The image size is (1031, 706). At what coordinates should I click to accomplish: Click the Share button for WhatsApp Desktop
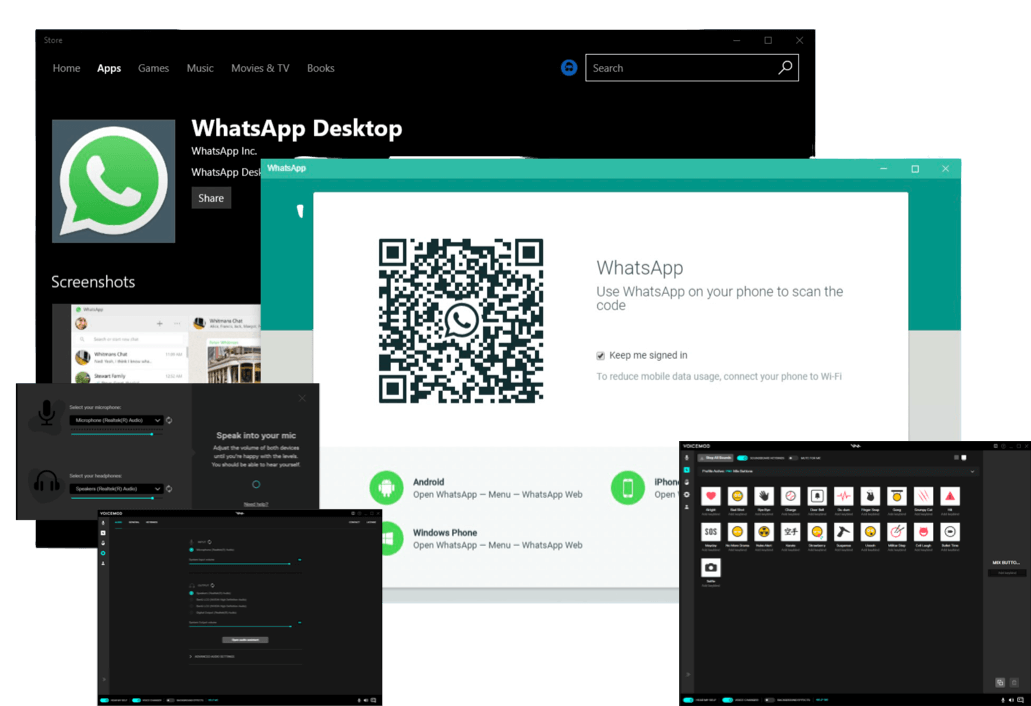click(x=210, y=197)
